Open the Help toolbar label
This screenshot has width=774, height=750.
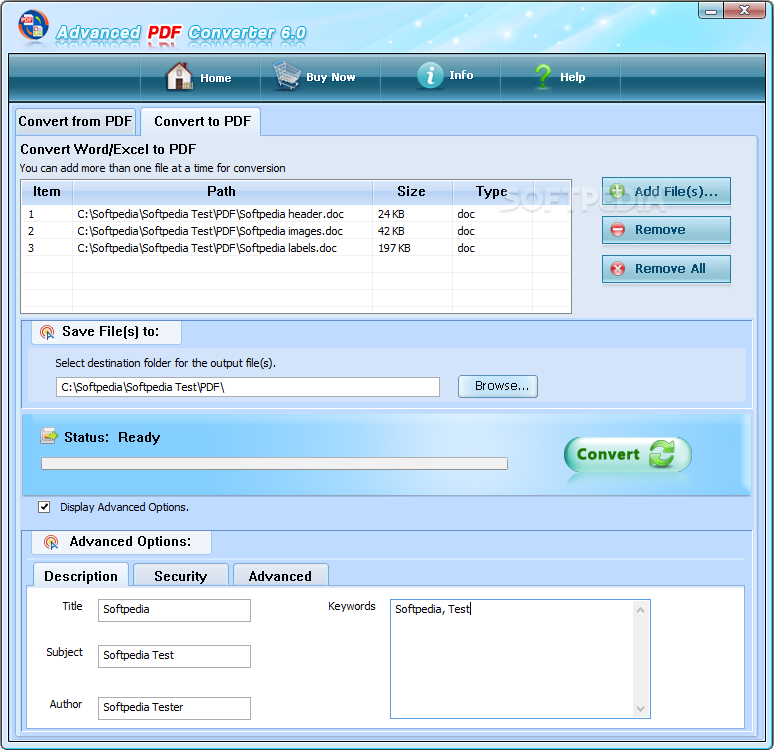pyautogui.click(x=573, y=77)
